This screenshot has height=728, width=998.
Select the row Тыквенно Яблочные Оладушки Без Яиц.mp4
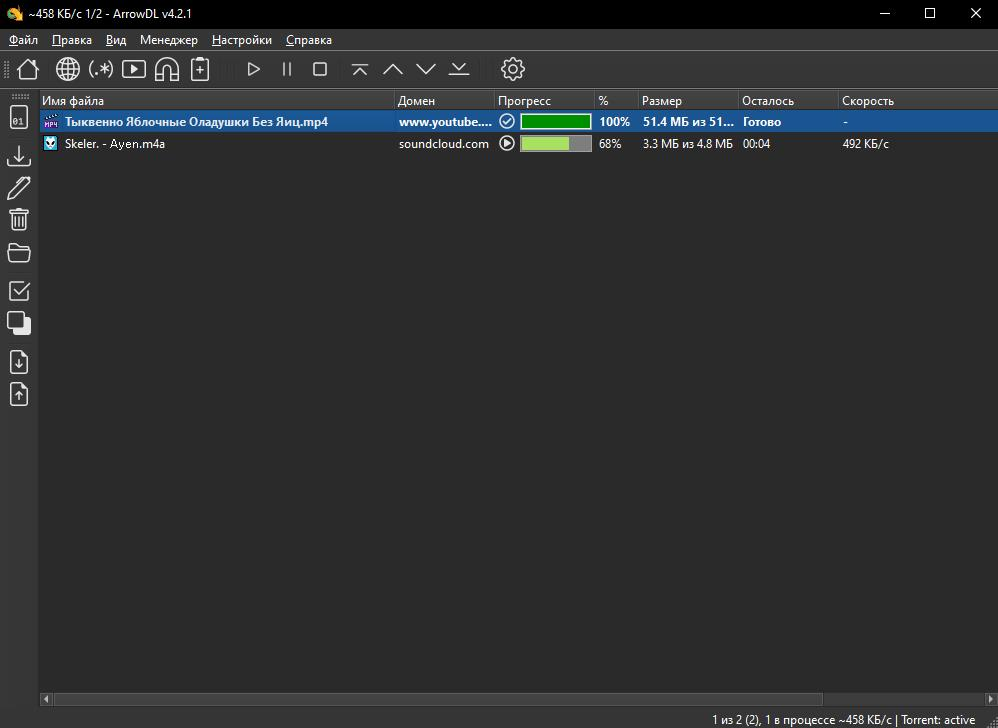click(x=518, y=122)
